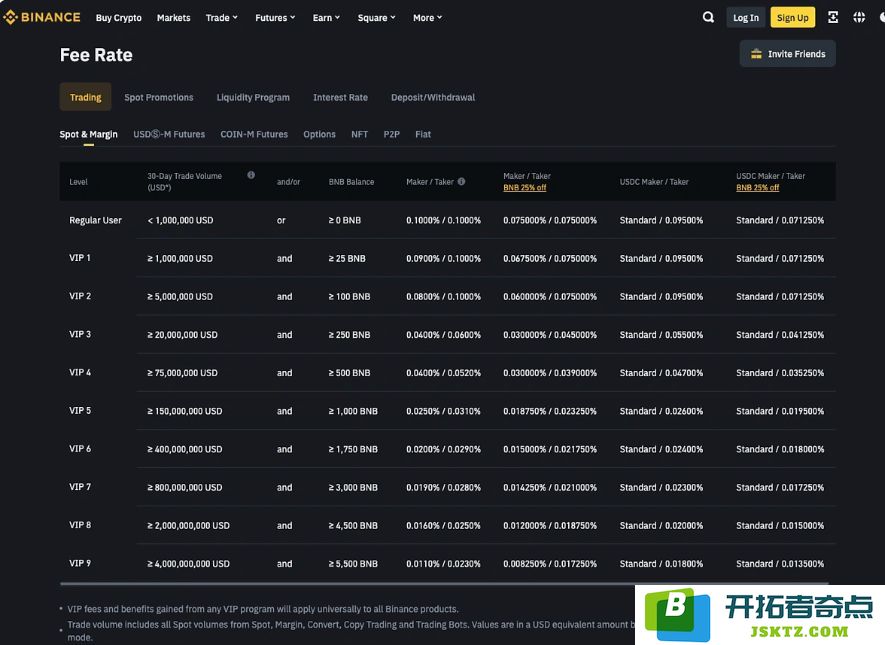Select the NFT sub-tab

point(360,134)
